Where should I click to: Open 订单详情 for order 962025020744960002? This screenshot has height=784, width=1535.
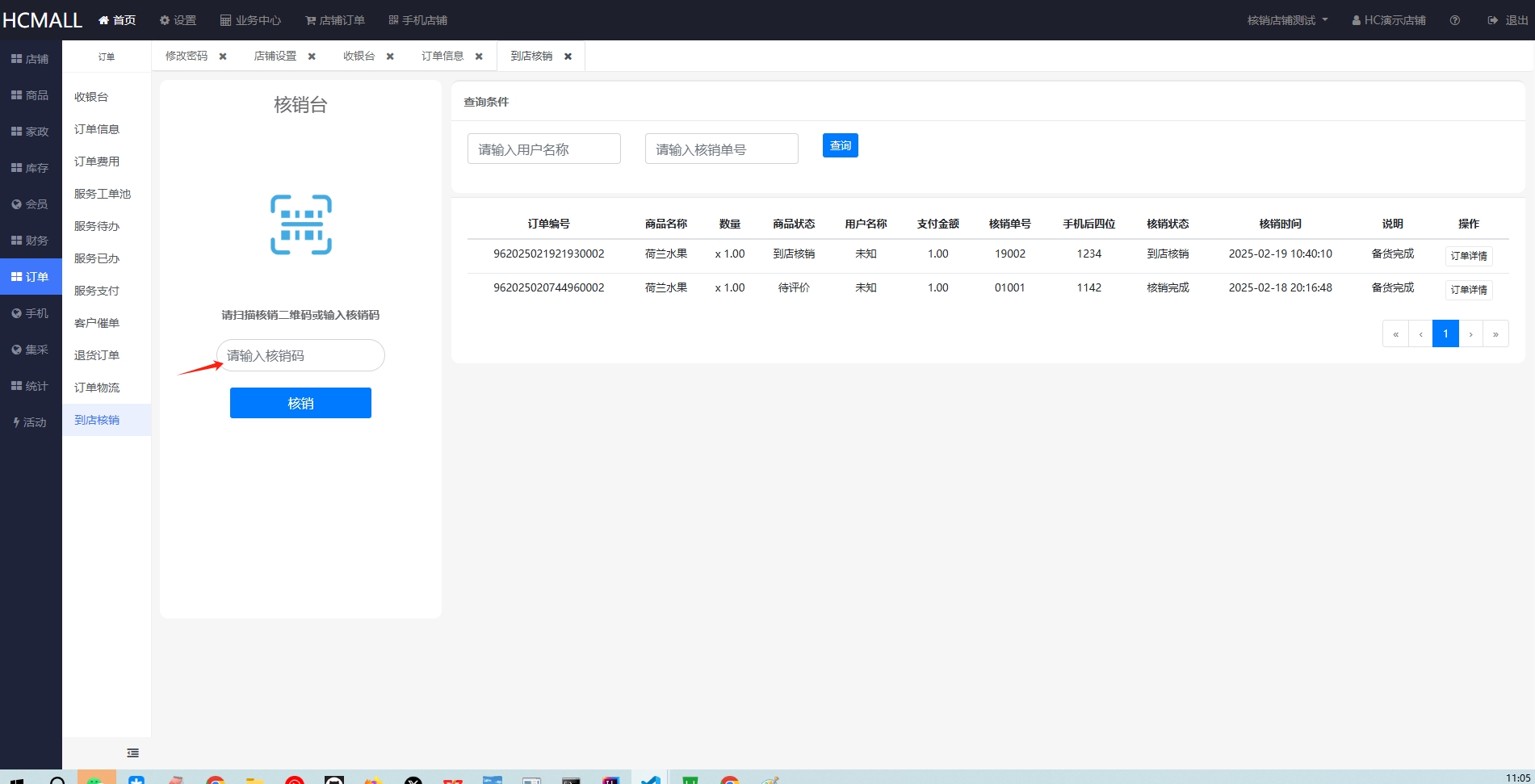[x=1469, y=290]
